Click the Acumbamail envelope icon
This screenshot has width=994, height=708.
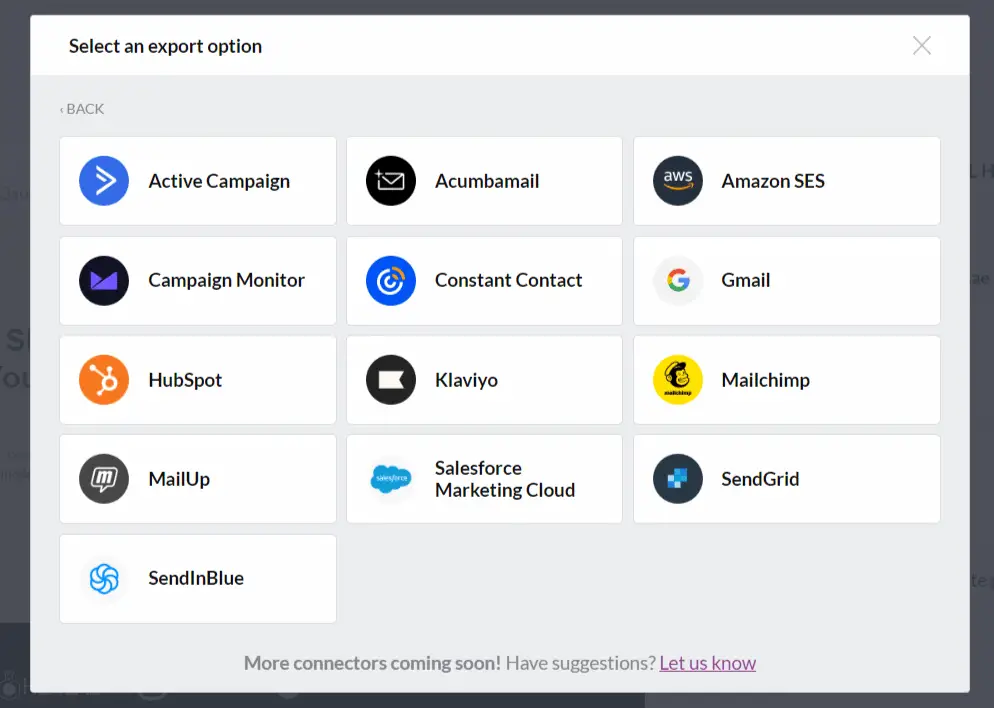coord(390,181)
